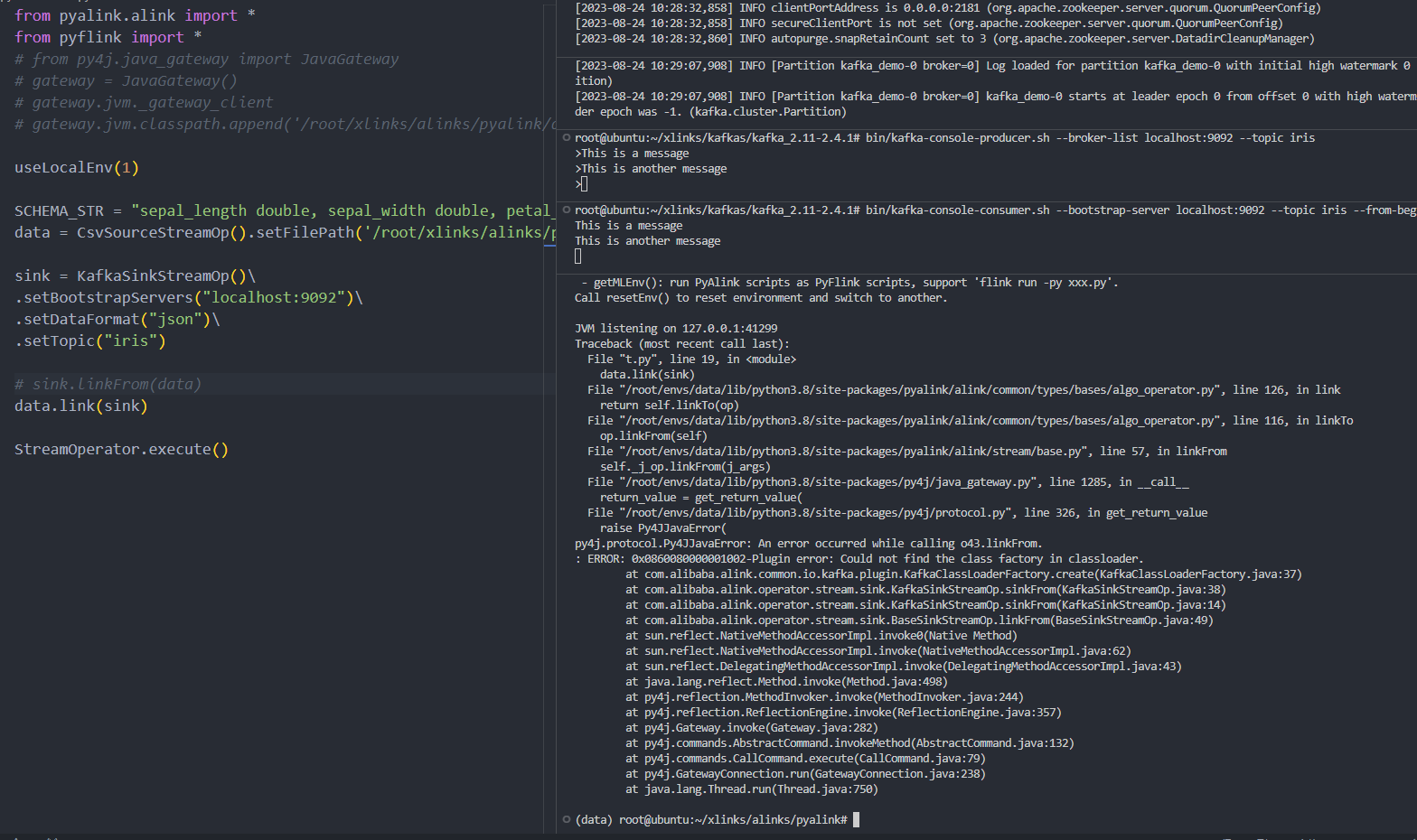Click the data.link(sink) code line

click(81, 406)
